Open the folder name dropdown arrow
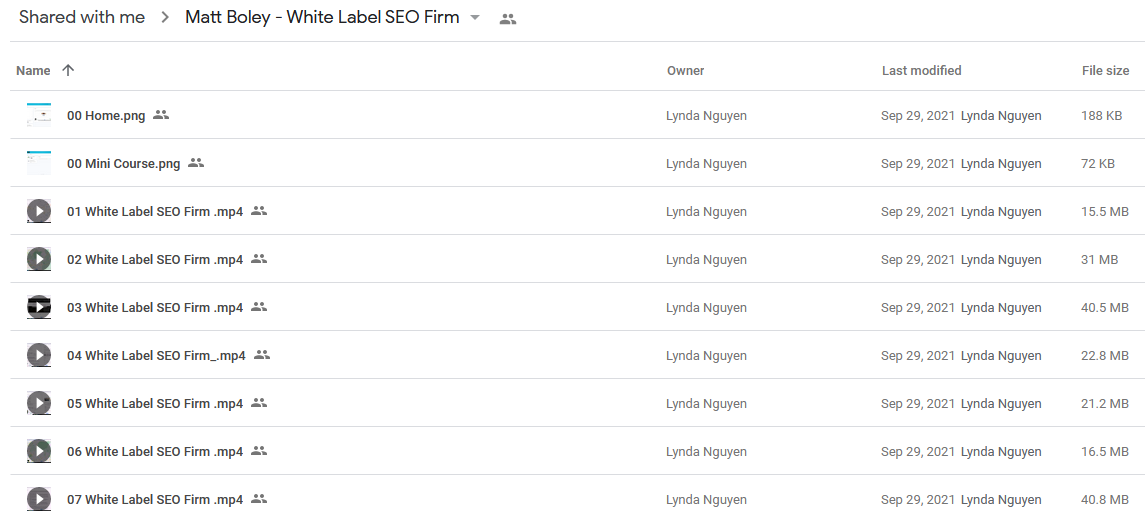This screenshot has width=1145, height=519. pos(475,18)
